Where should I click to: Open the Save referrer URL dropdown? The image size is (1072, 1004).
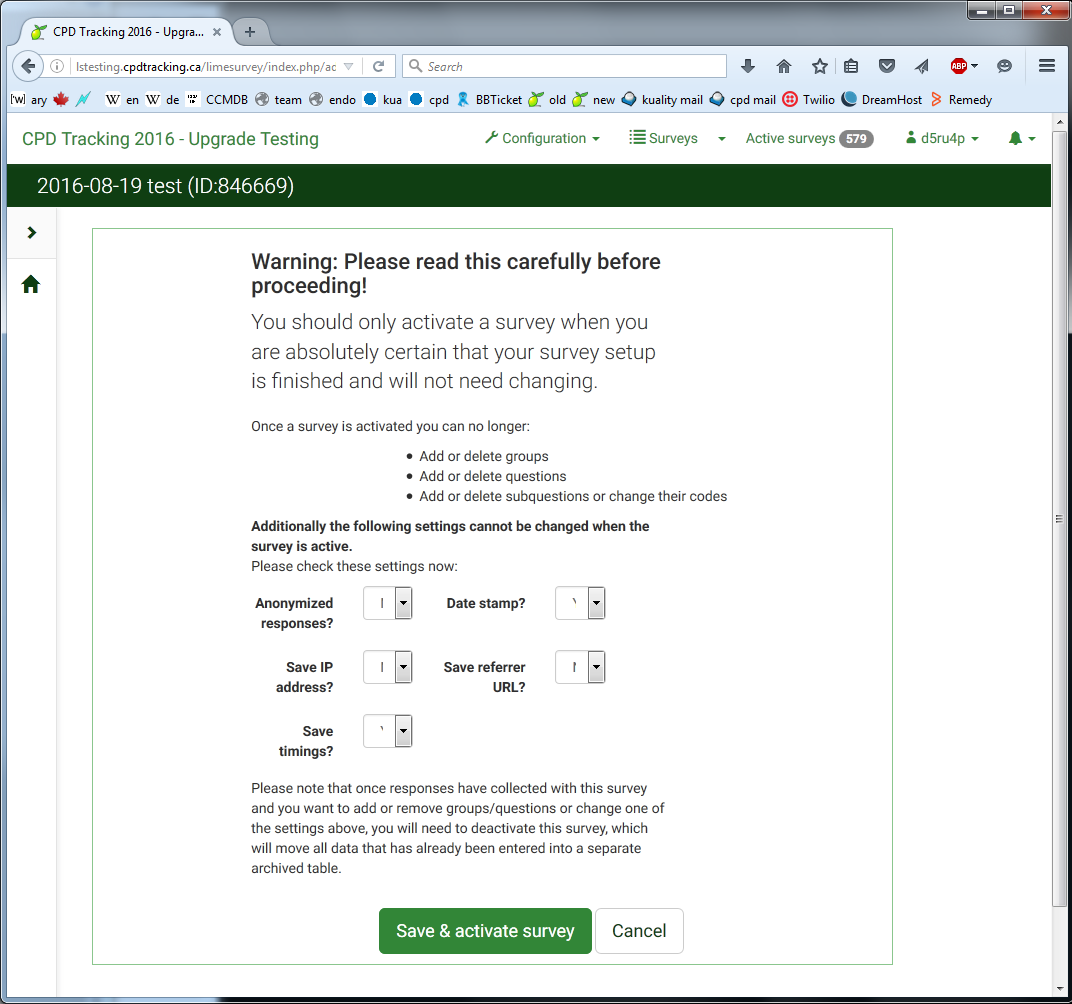coord(580,666)
